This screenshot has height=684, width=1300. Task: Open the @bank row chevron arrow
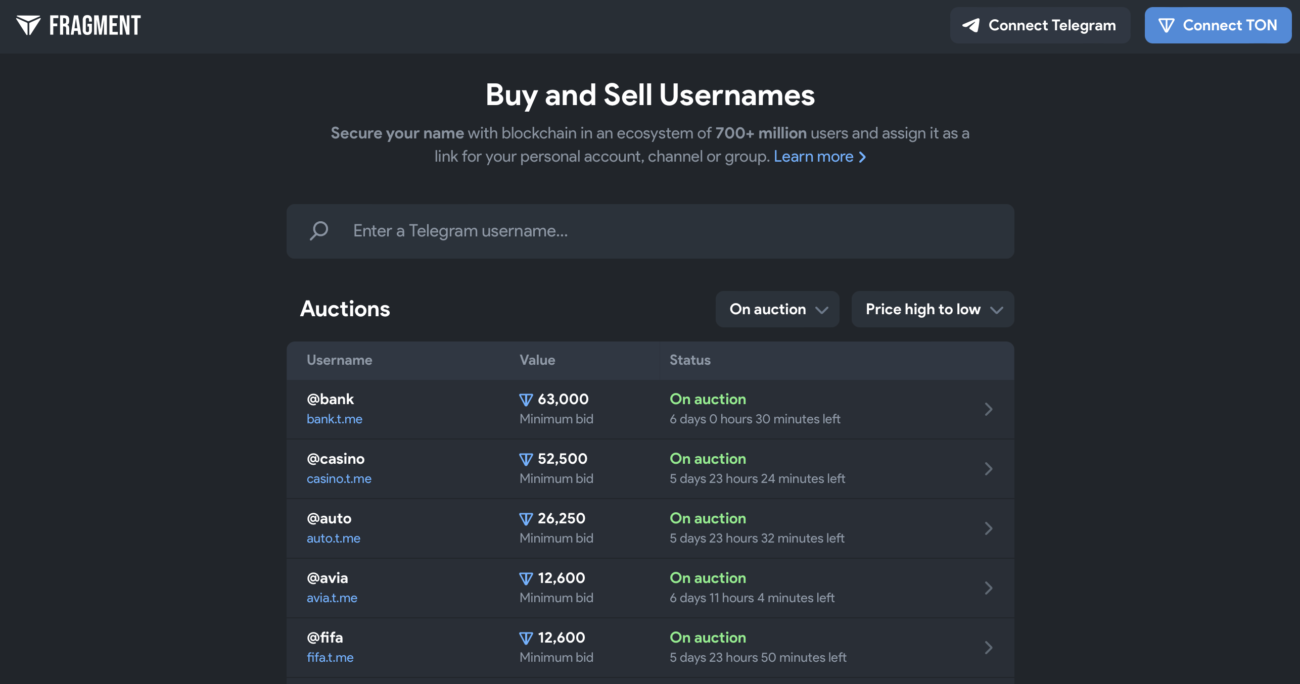pyautogui.click(x=988, y=409)
